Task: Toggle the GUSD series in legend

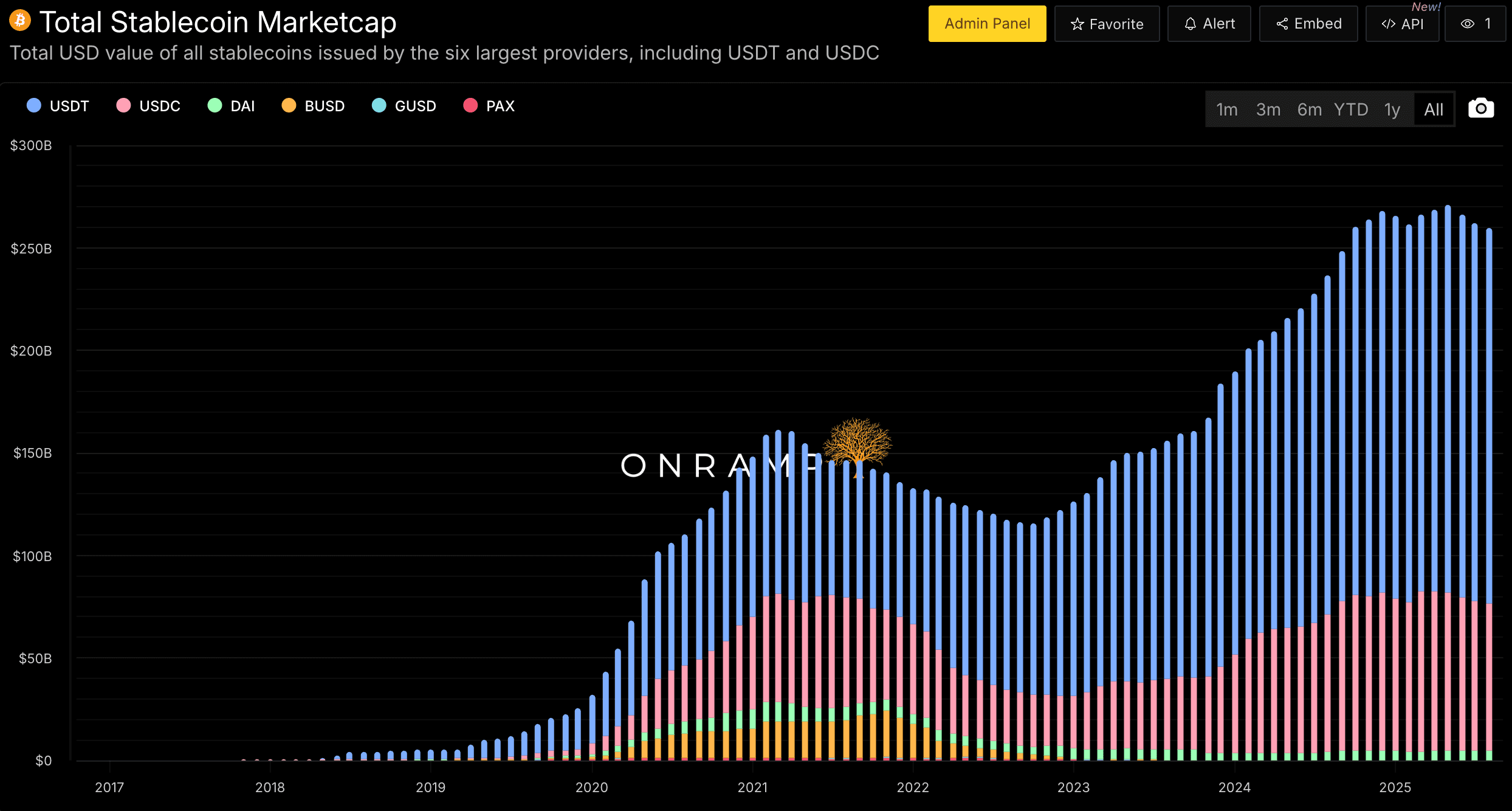Action: click(x=404, y=106)
